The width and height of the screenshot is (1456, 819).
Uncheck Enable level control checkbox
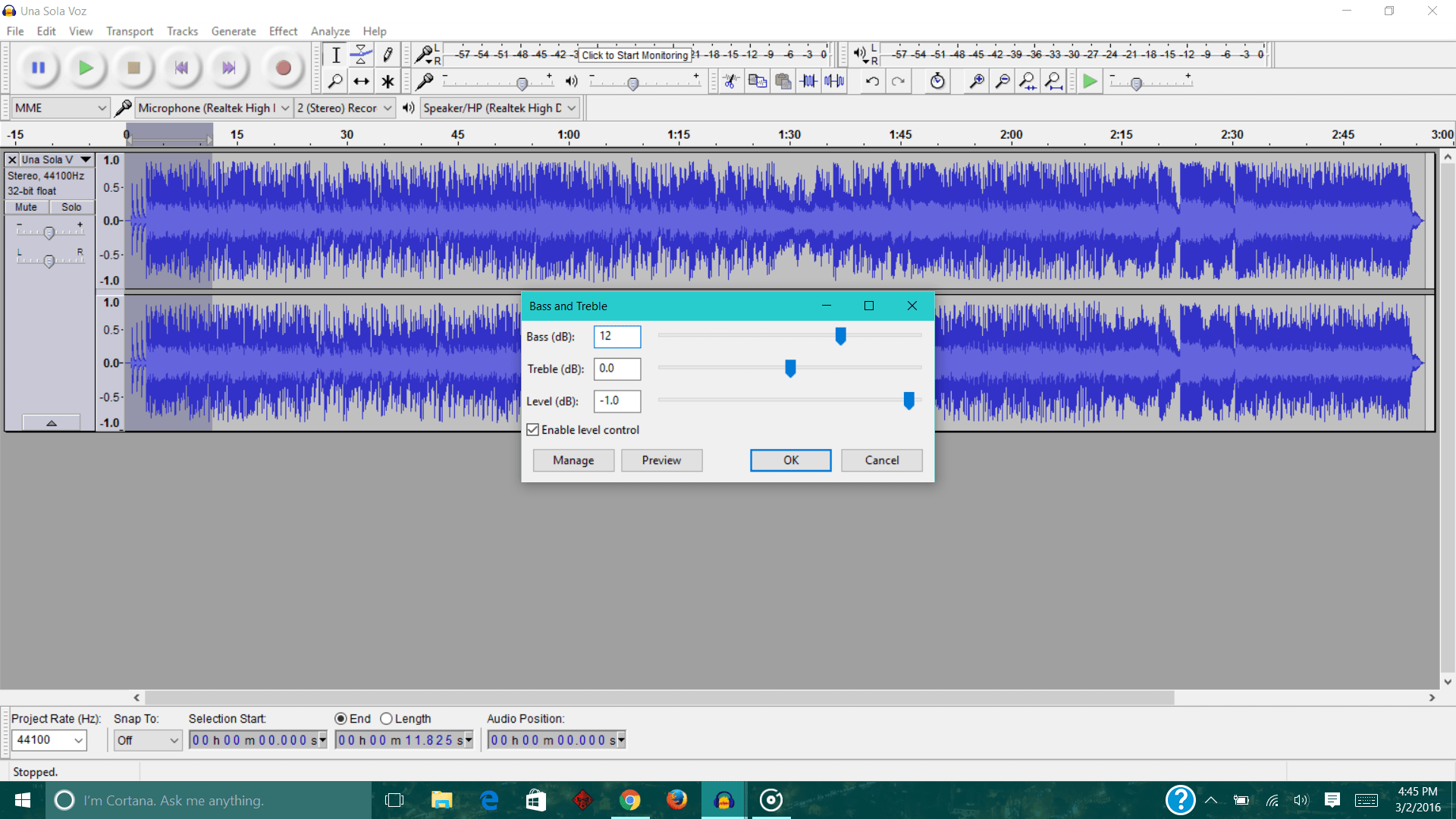coord(533,430)
